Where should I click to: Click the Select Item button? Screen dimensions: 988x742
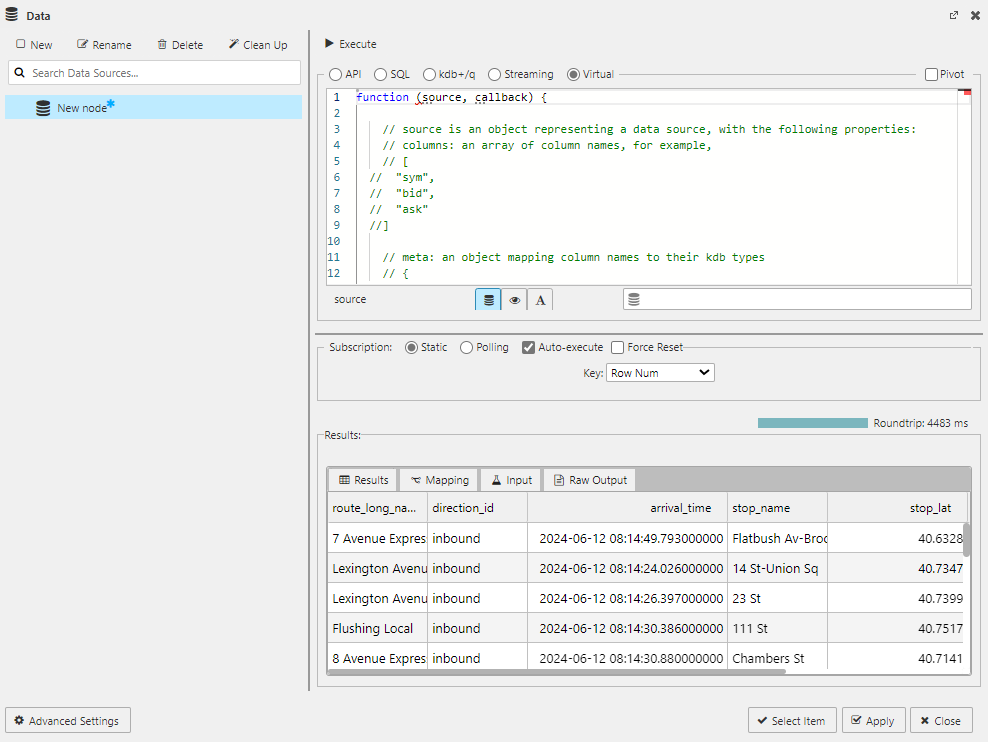[792, 720]
